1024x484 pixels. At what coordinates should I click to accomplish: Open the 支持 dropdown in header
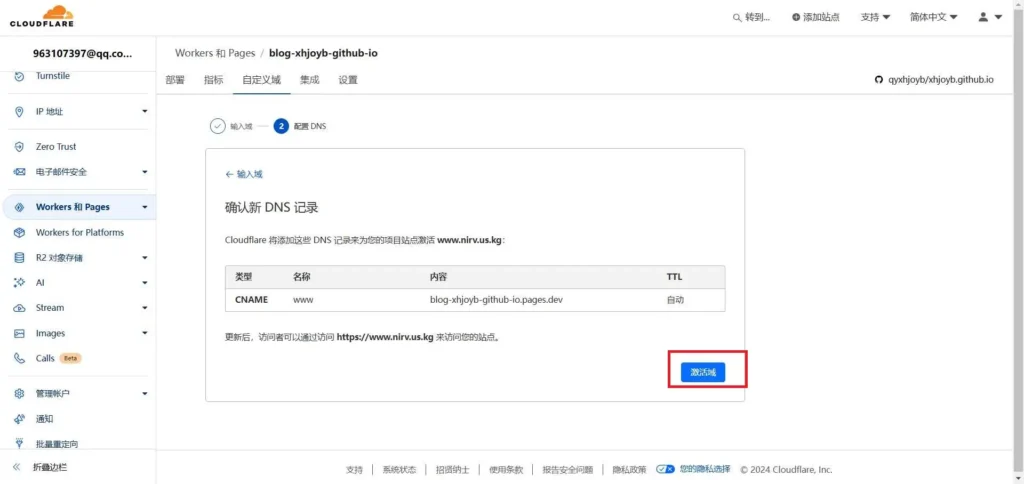(x=875, y=17)
